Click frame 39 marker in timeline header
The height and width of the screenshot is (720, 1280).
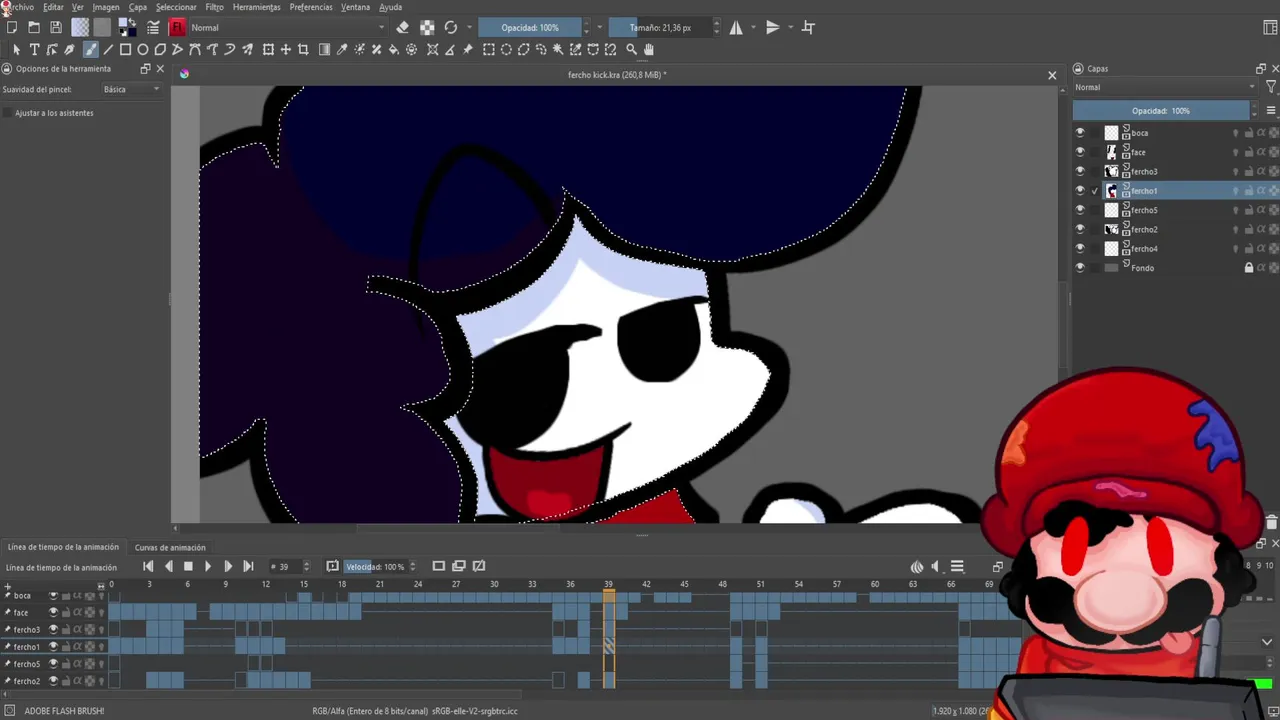pos(608,584)
